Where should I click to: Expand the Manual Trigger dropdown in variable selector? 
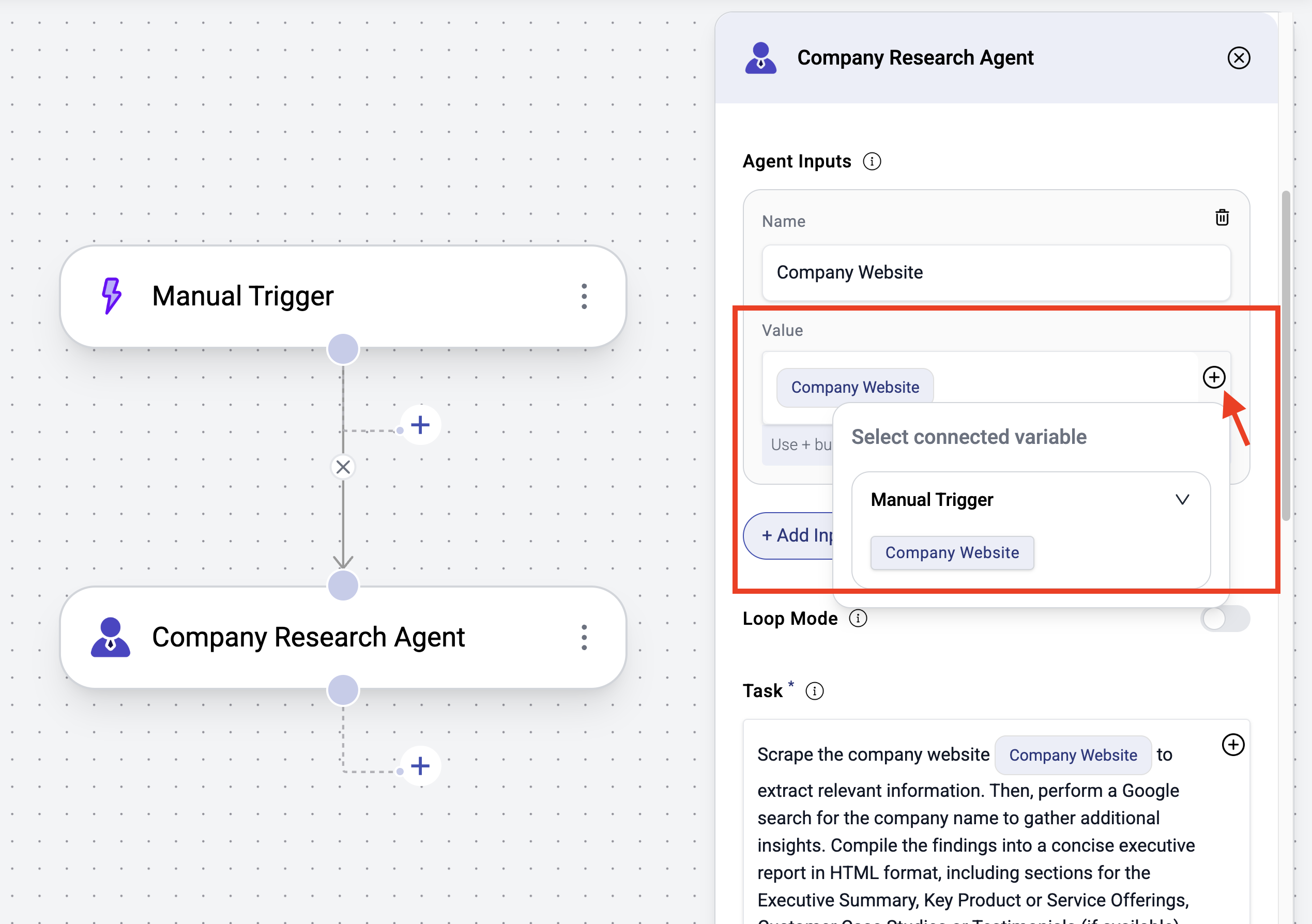(1183, 499)
